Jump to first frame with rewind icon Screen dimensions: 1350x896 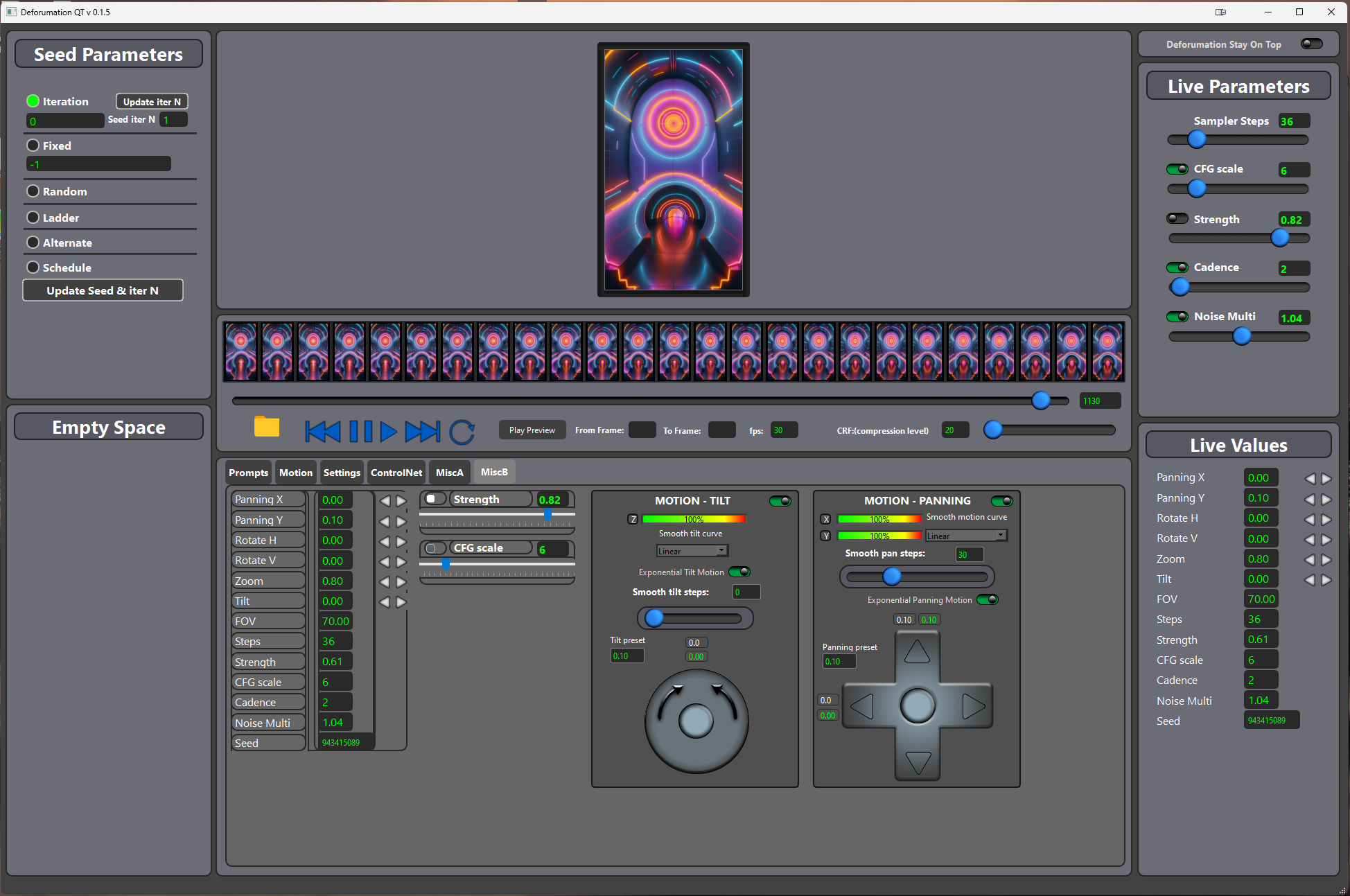click(x=322, y=431)
